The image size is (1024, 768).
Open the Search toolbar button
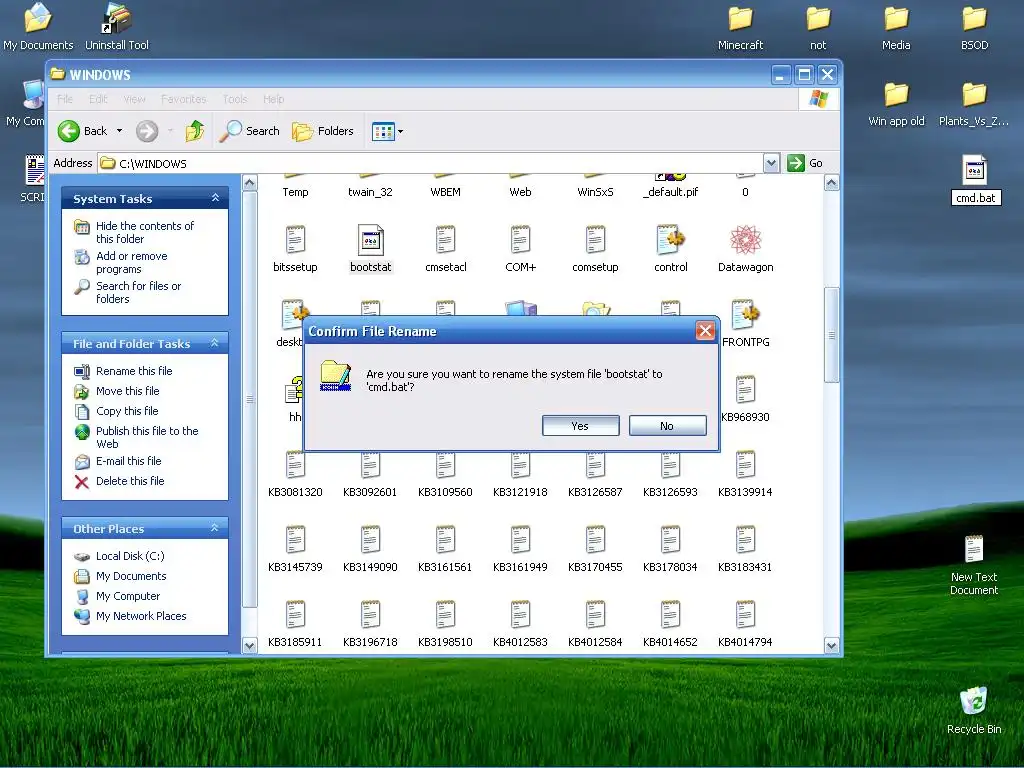pyautogui.click(x=249, y=131)
